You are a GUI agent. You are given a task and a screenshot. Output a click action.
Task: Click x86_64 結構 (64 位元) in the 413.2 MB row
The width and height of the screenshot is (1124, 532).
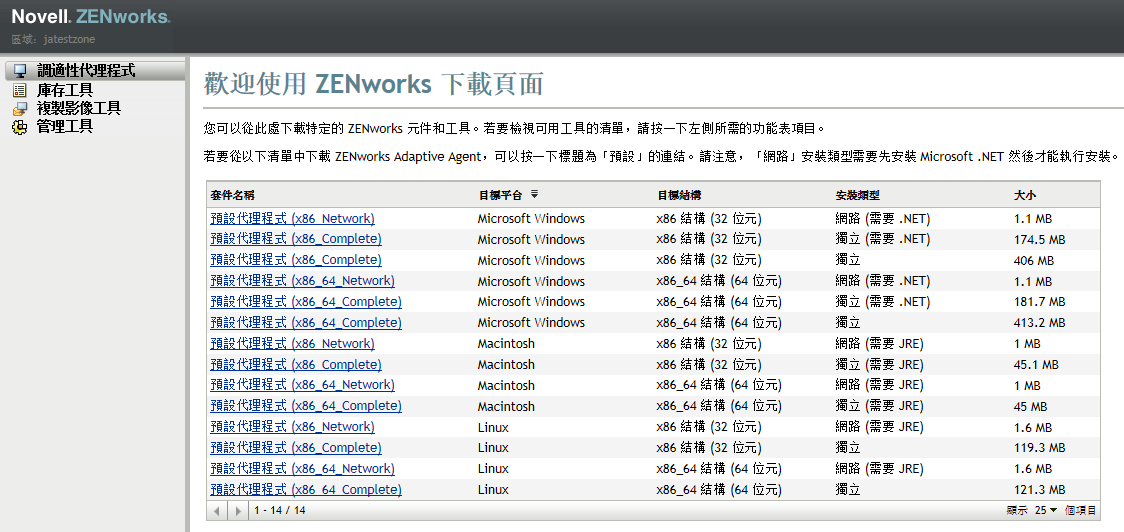pos(719,323)
